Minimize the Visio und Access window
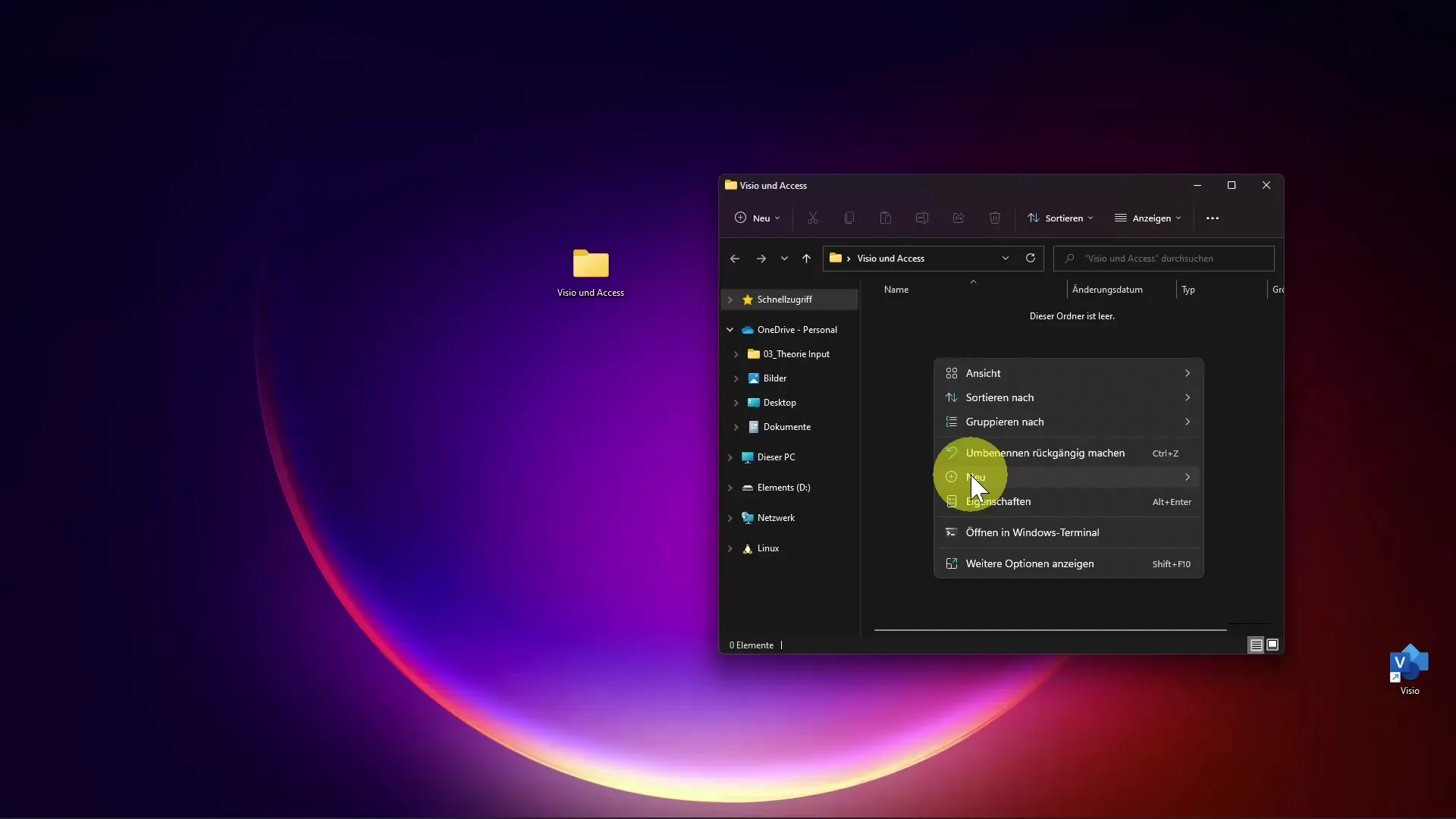The width and height of the screenshot is (1456, 819). pos(1197,185)
